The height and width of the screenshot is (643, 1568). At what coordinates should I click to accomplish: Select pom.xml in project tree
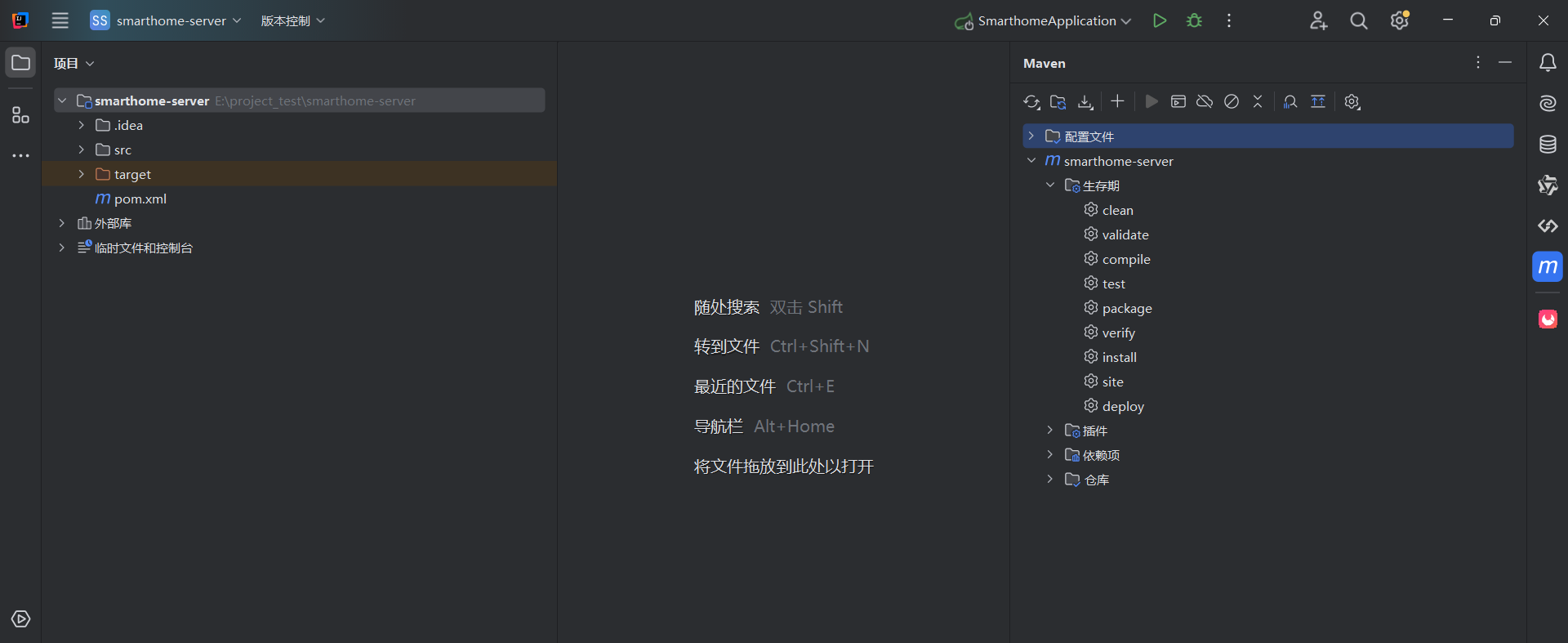[x=131, y=199]
